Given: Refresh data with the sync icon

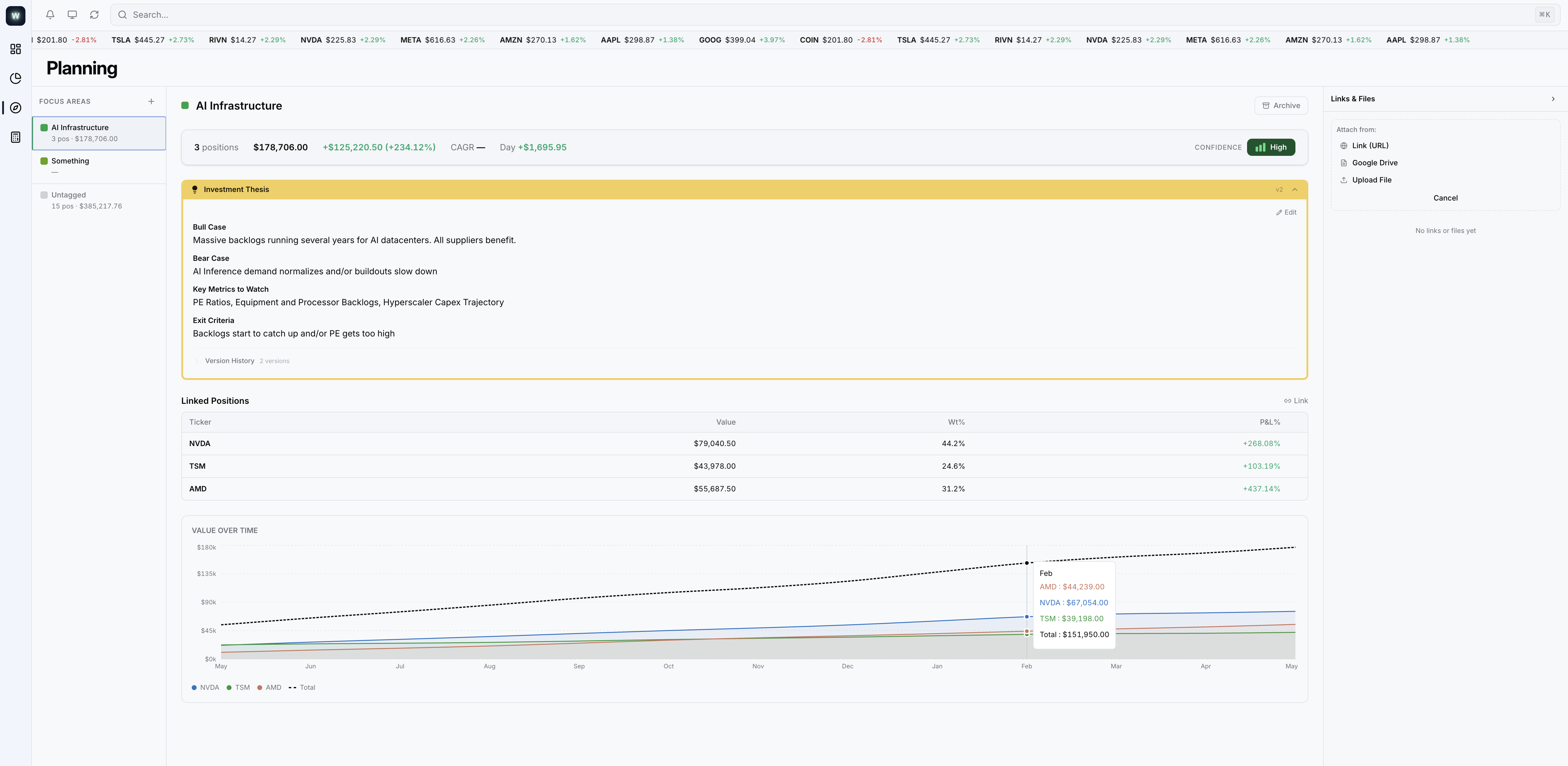Looking at the screenshot, I should click(x=94, y=15).
